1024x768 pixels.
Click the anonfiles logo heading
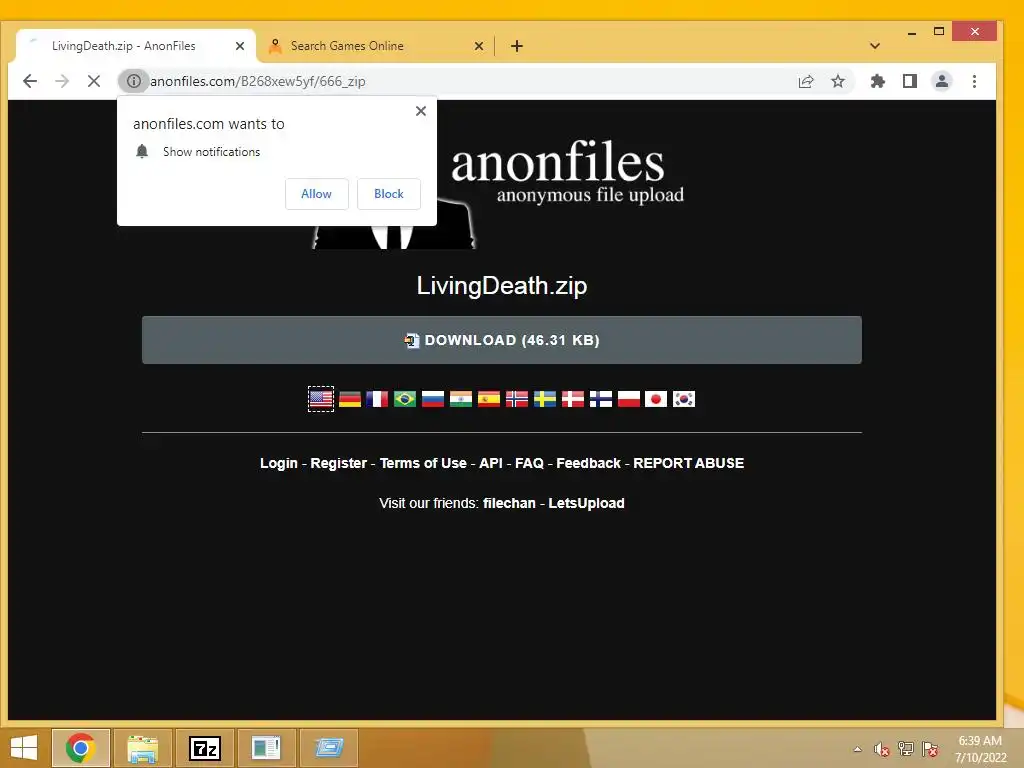[x=557, y=162]
